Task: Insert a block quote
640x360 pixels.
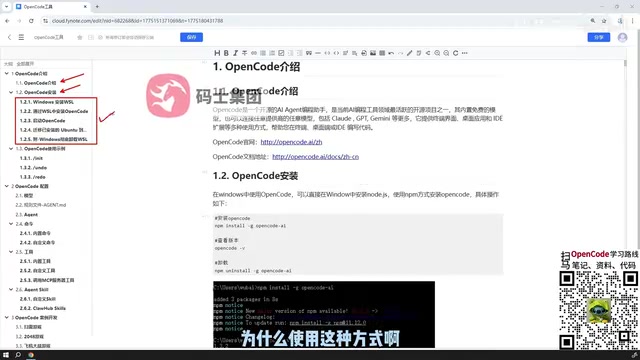Action: coord(309,53)
